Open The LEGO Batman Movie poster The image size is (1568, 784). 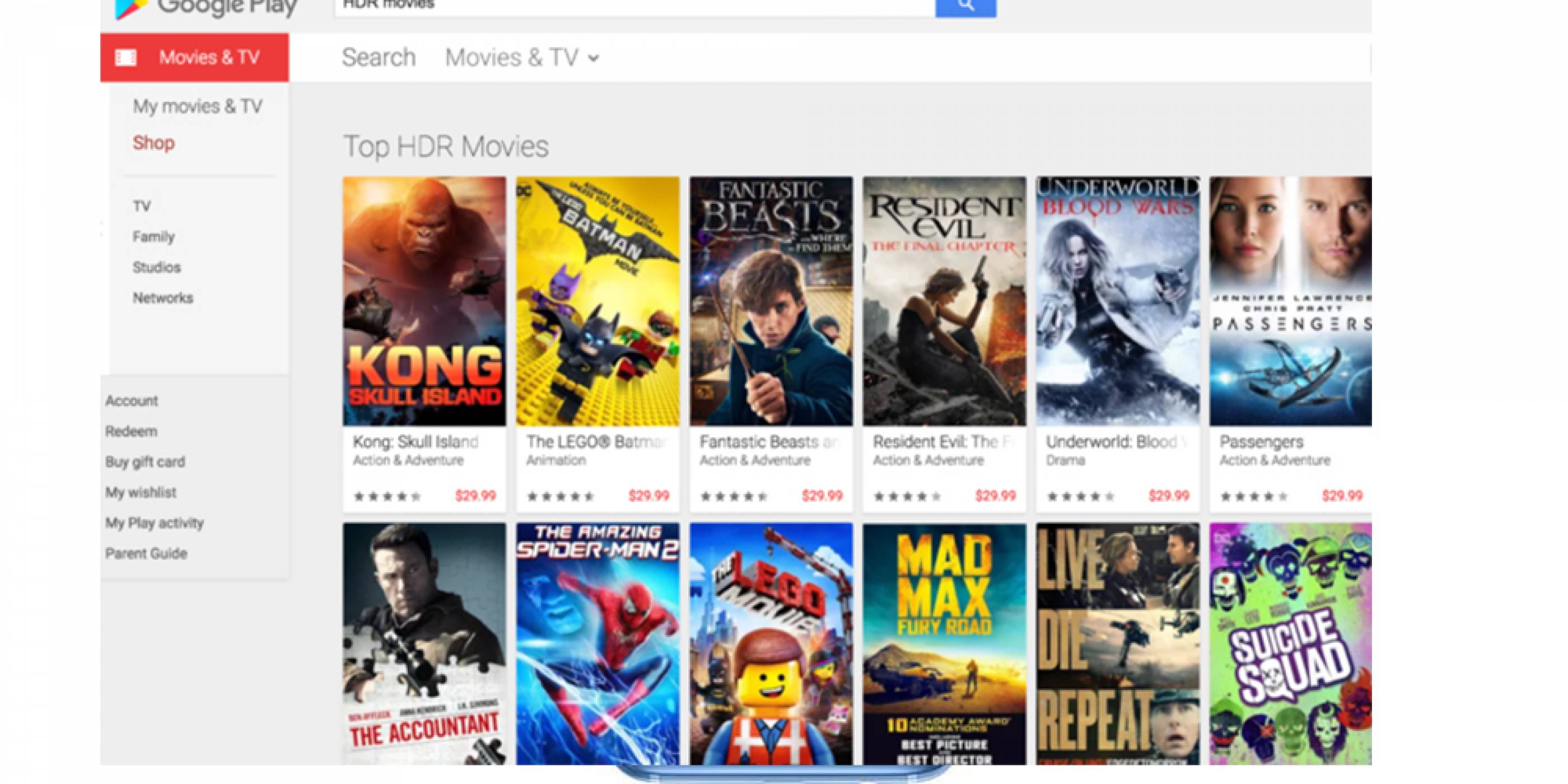click(x=598, y=301)
